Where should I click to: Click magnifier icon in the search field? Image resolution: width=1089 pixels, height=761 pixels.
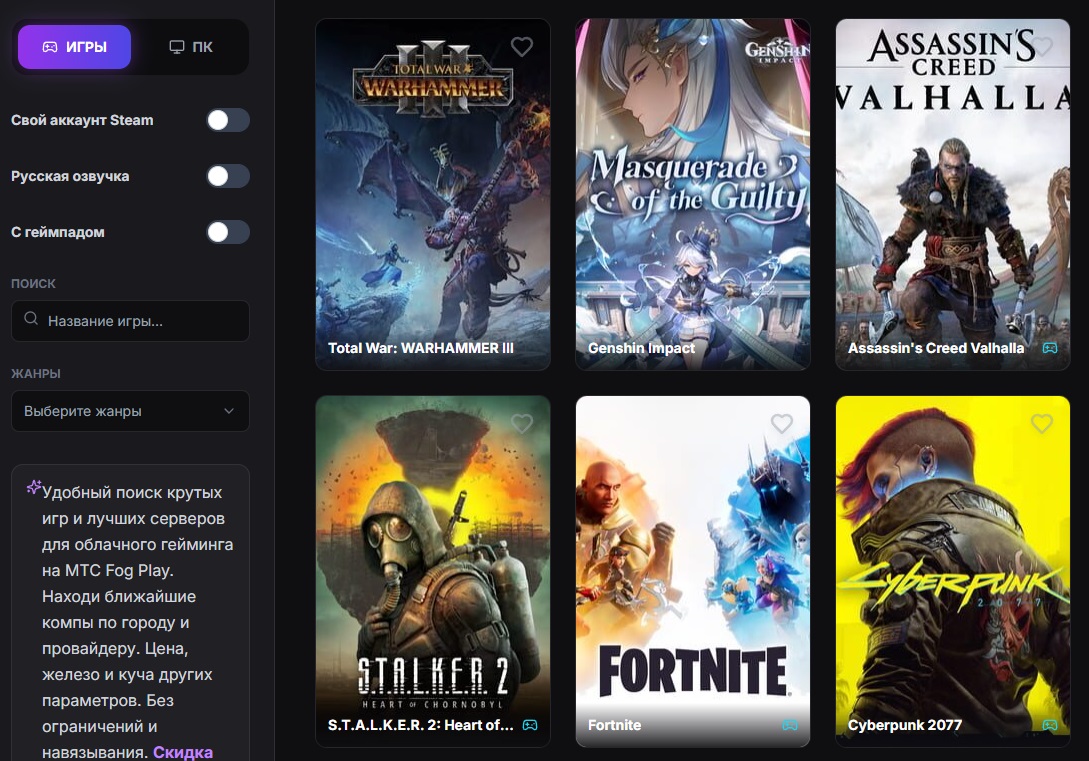(31, 319)
